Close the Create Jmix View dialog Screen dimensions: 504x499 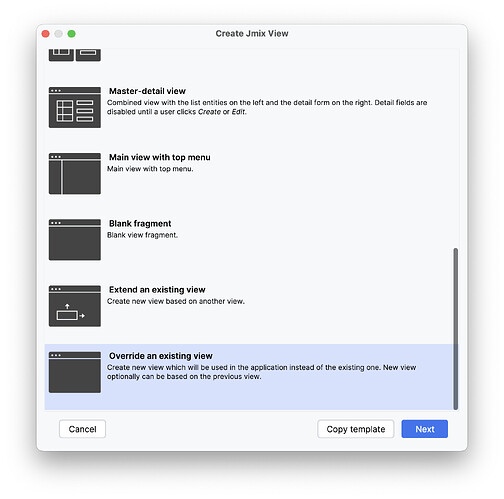(46, 34)
